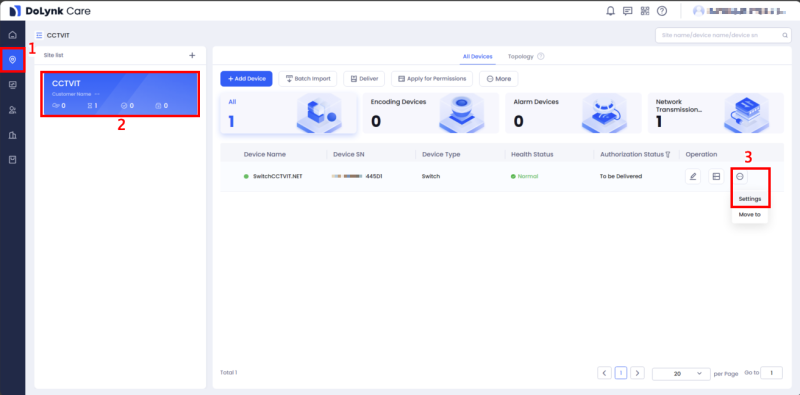800x395 pixels.
Task: Open Authorization Status filter icon
Action: (668, 154)
